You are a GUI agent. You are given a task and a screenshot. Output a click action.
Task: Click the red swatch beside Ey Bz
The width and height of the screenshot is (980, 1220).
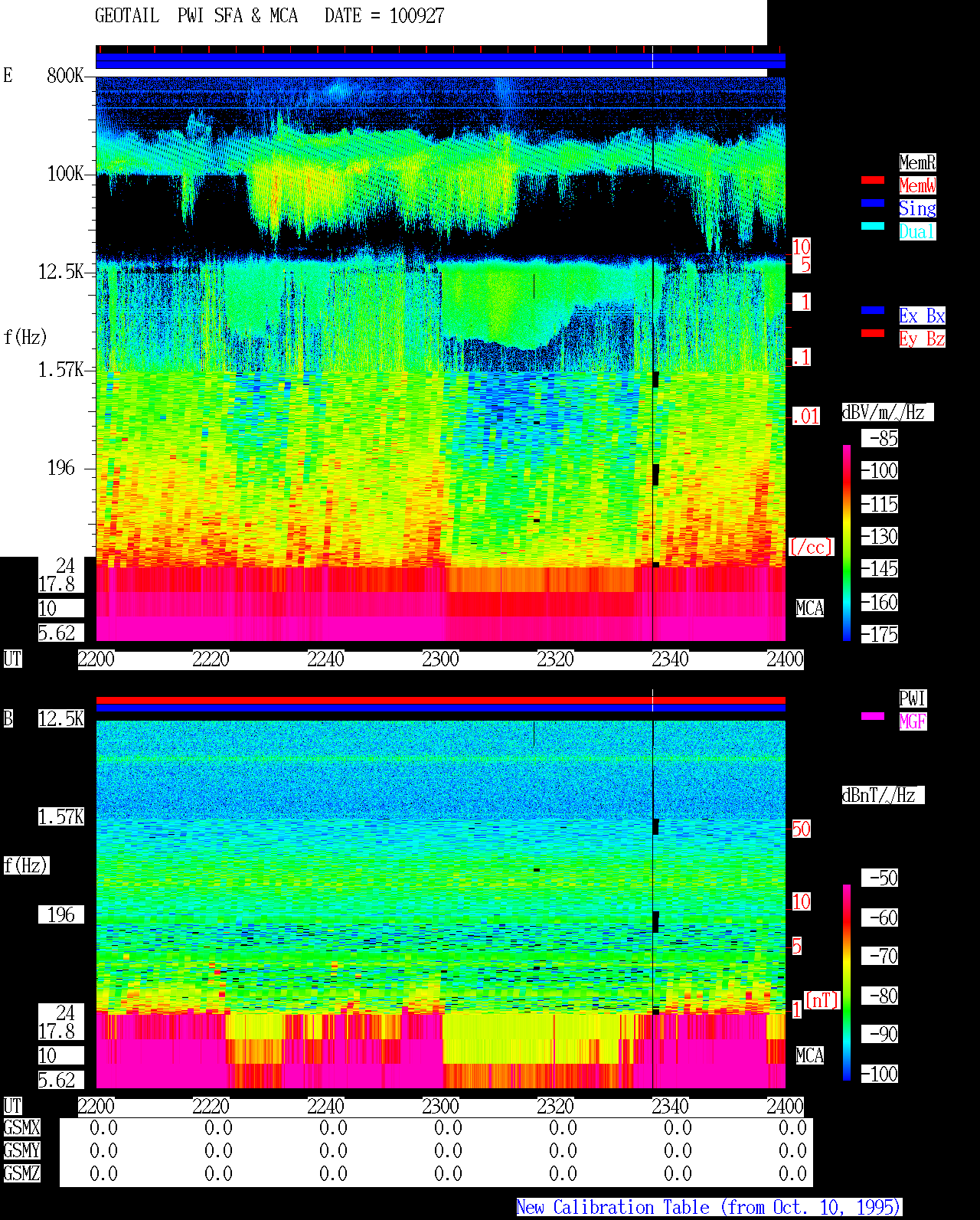(873, 333)
